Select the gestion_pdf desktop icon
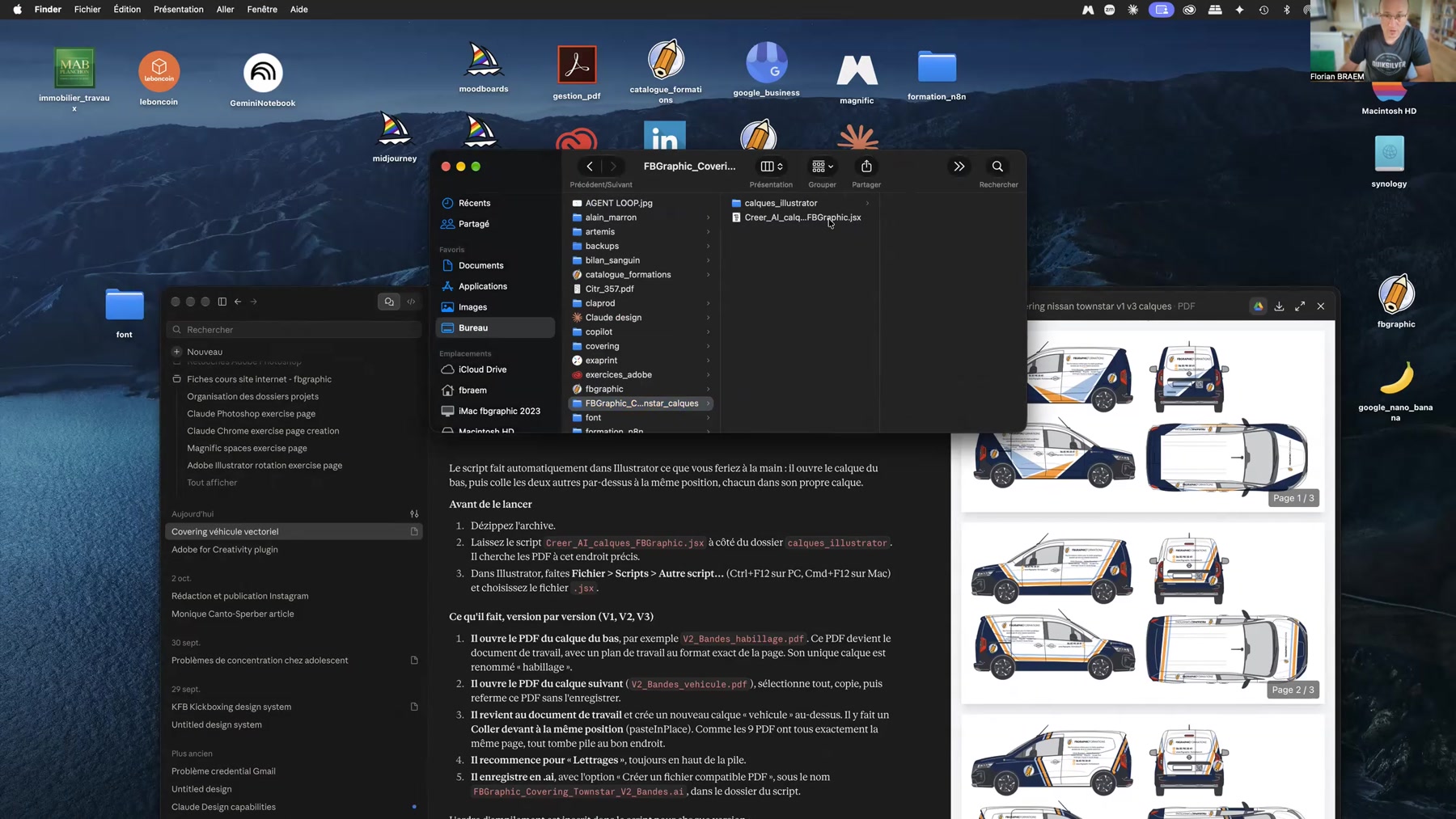The width and height of the screenshot is (1456, 819). 577,65
